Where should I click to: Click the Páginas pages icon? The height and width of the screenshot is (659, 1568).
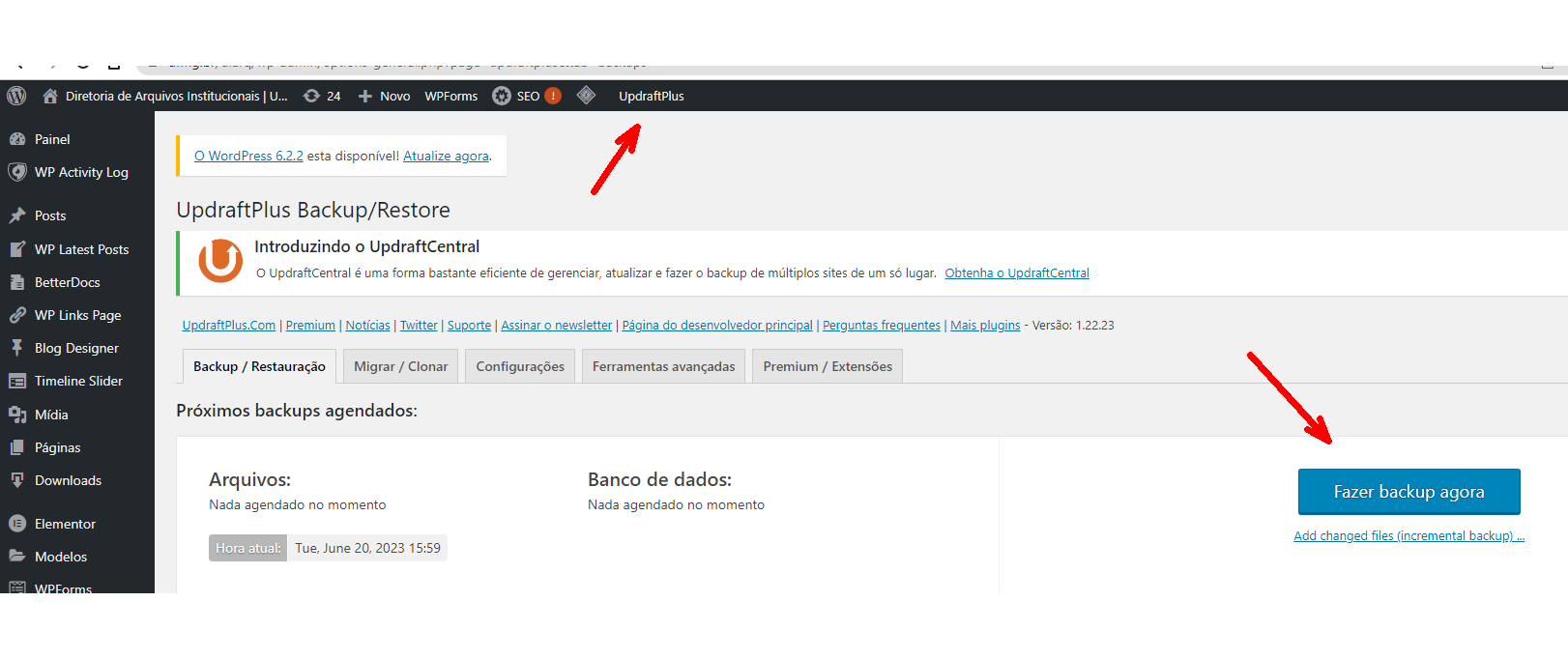(17, 447)
